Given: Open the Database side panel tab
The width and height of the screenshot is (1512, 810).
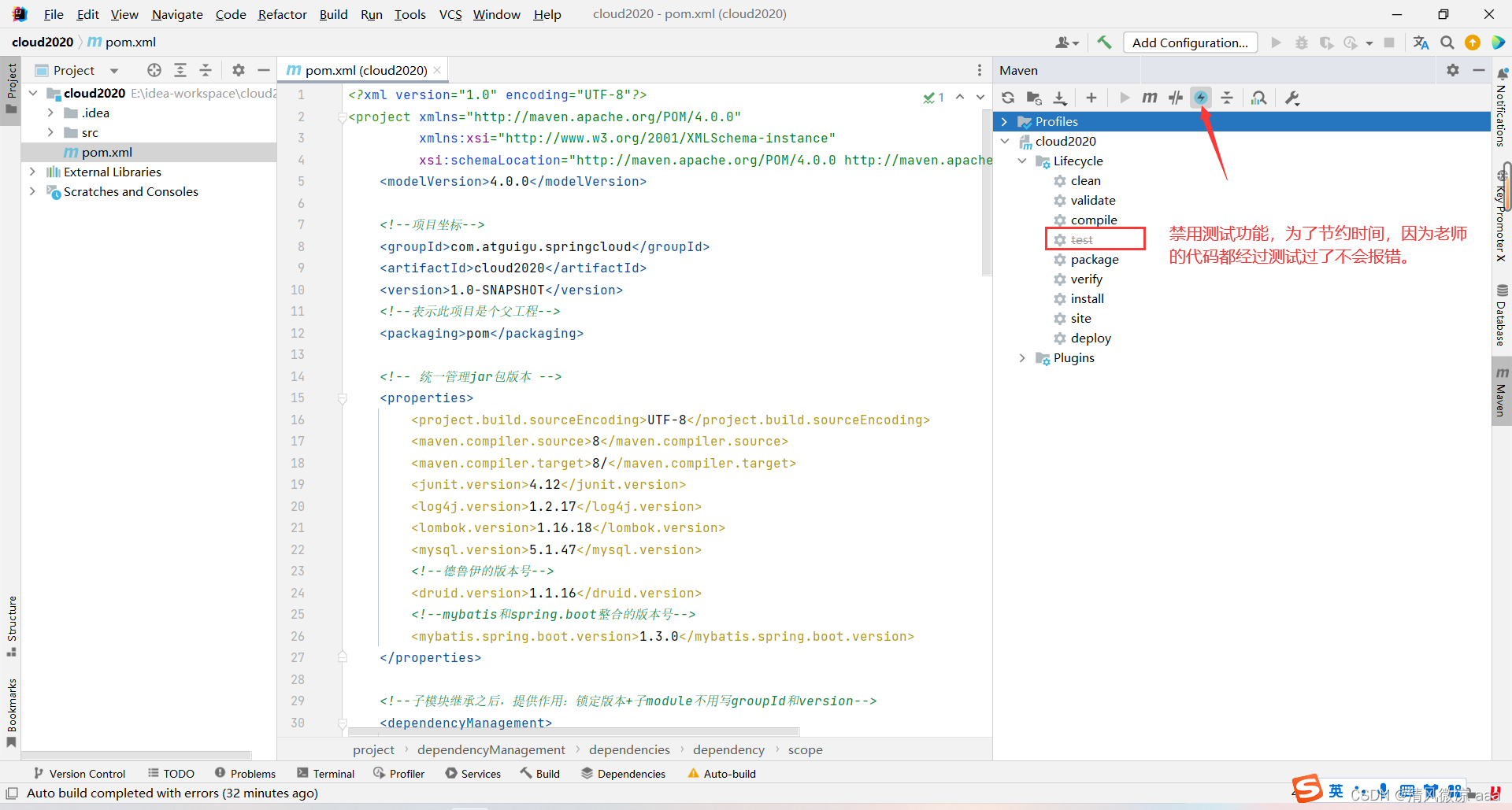Looking at the screenshot, I should [1501, 315].
